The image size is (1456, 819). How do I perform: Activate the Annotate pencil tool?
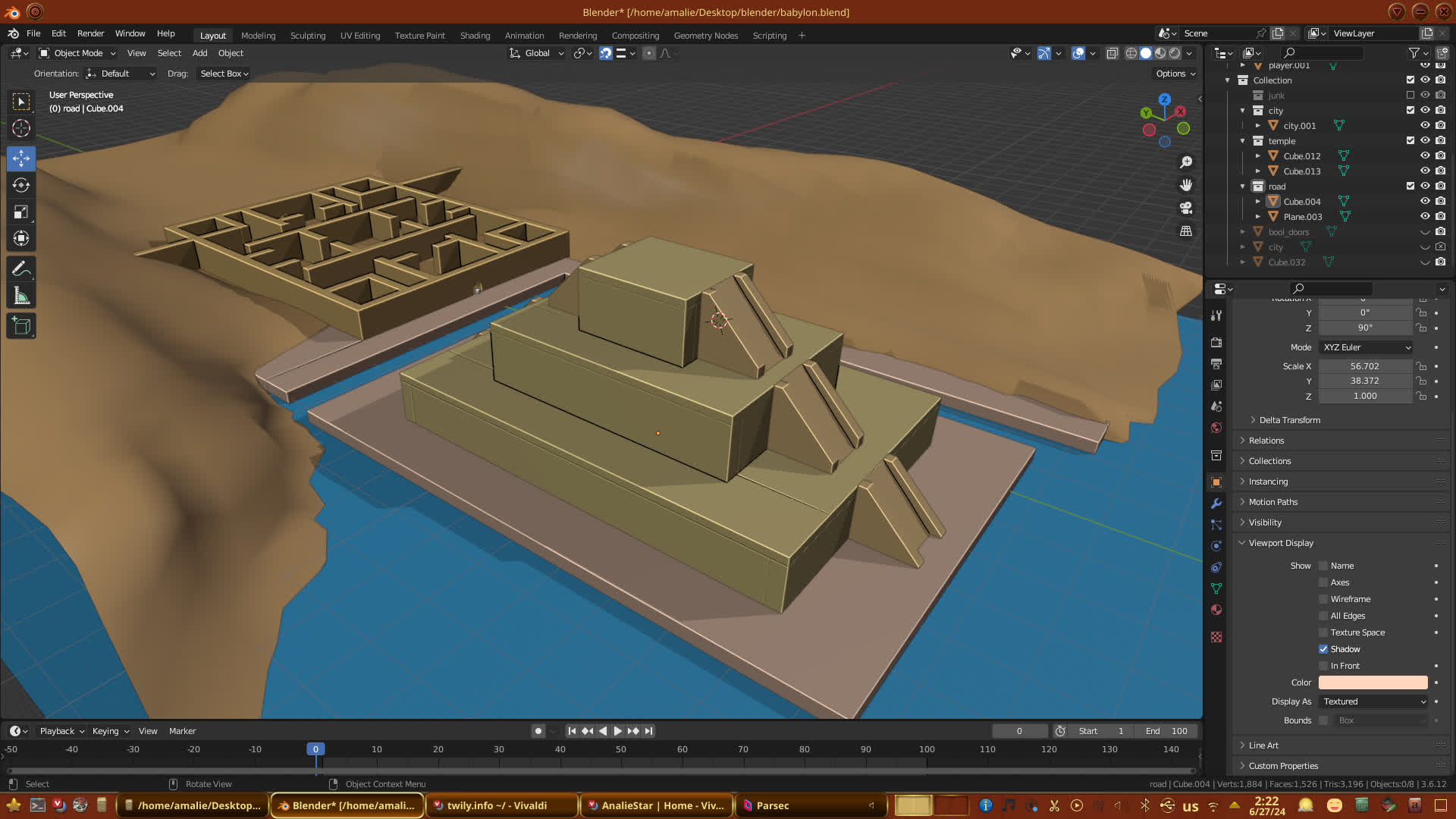click(x=21, y=268)
